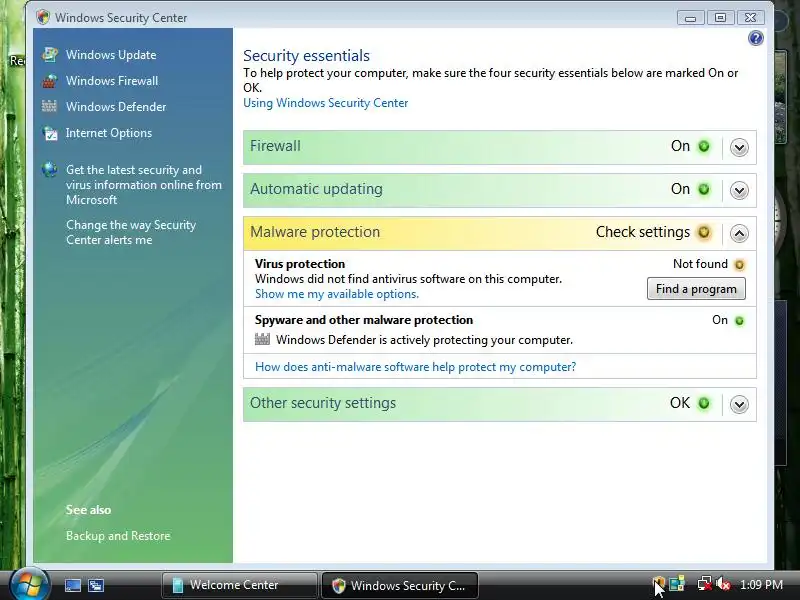Image resolution: width=800 pixels, height=600 pixels.
Task: Click the See also heading
Action: click(x=88, y=510)
